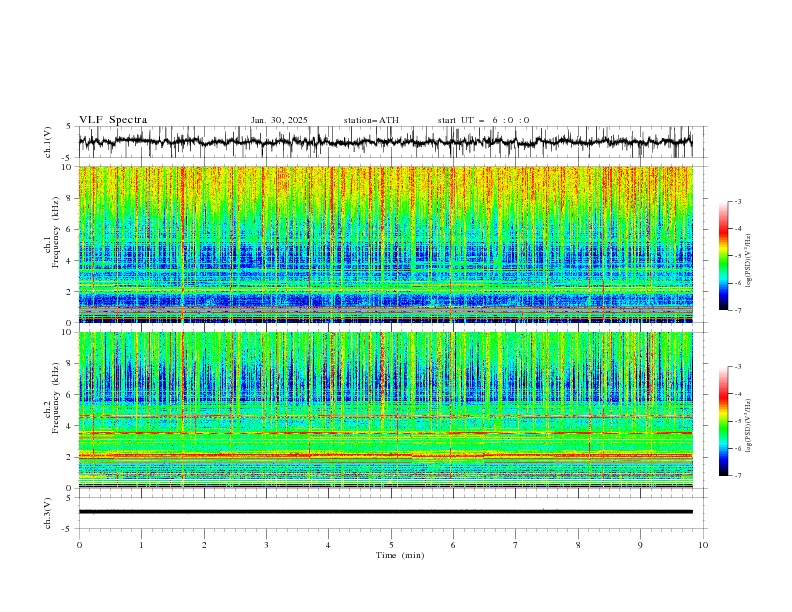
Task: Click the time axis tick label "3"
Action: click(266, 545)
